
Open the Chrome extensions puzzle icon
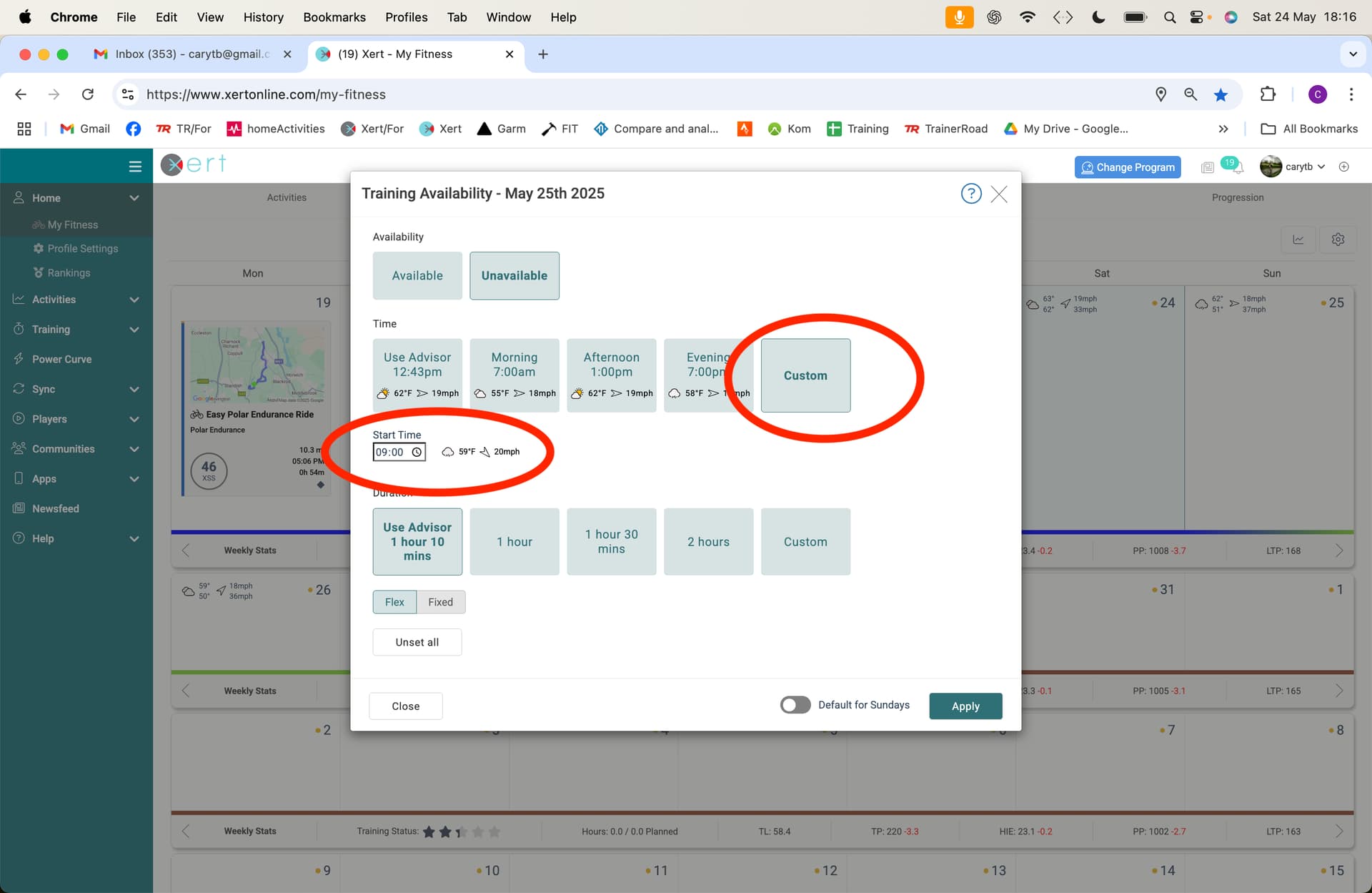pos(1268,94)
